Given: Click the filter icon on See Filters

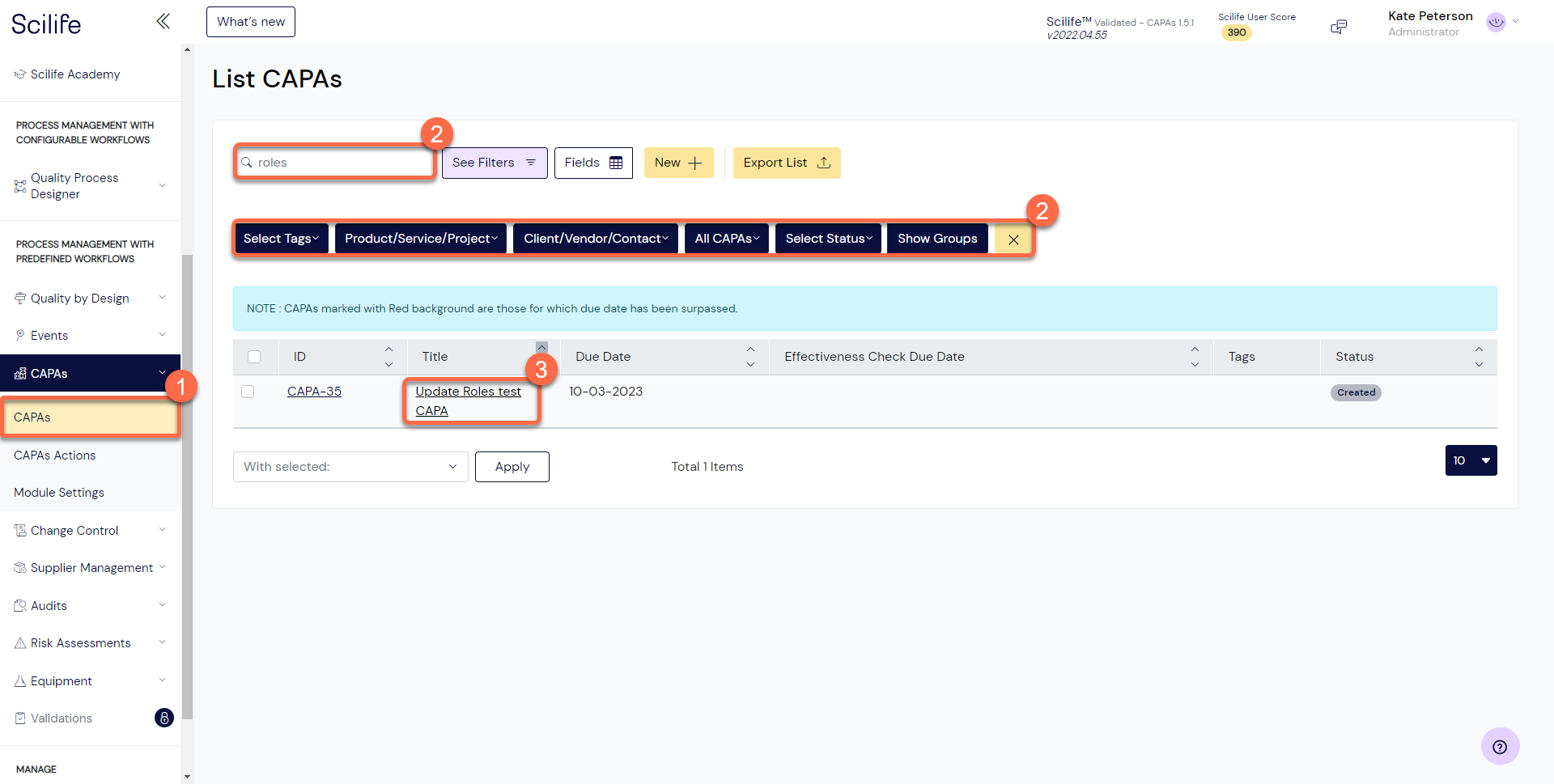Looking at the screenshot, I should [529, 163].
